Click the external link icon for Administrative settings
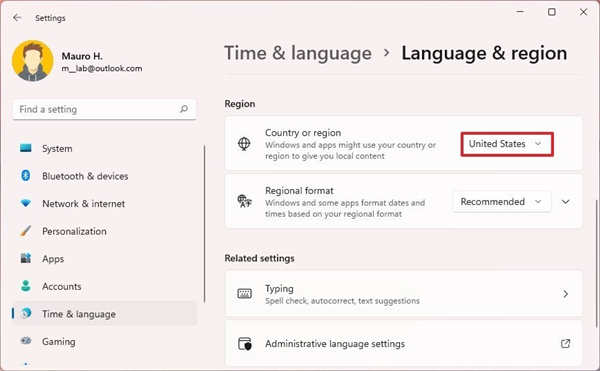600x371 pixels. click(x=566, y=343)
